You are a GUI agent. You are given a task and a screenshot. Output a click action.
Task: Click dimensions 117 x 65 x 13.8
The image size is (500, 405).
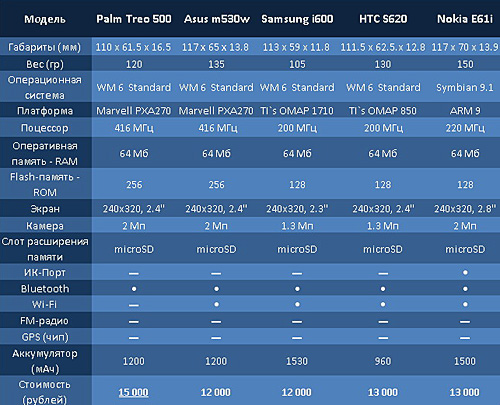tap(215, 47)
